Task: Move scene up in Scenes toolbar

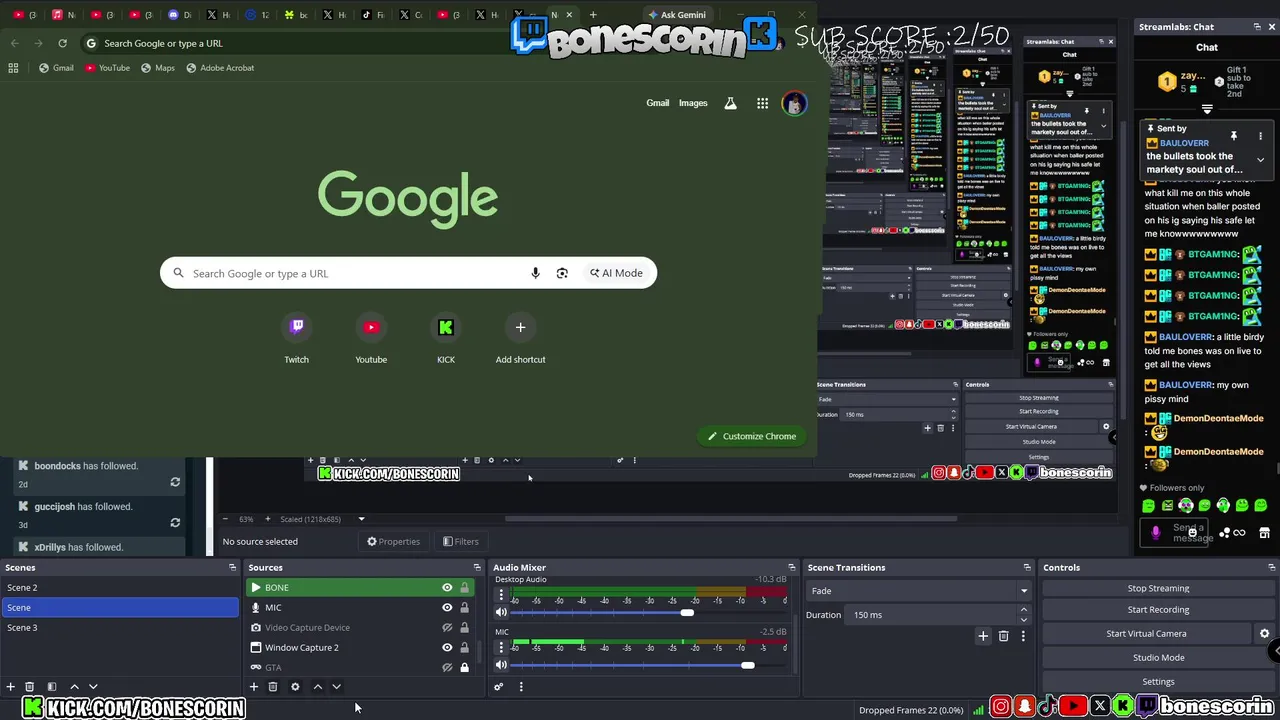Action: 74,687
